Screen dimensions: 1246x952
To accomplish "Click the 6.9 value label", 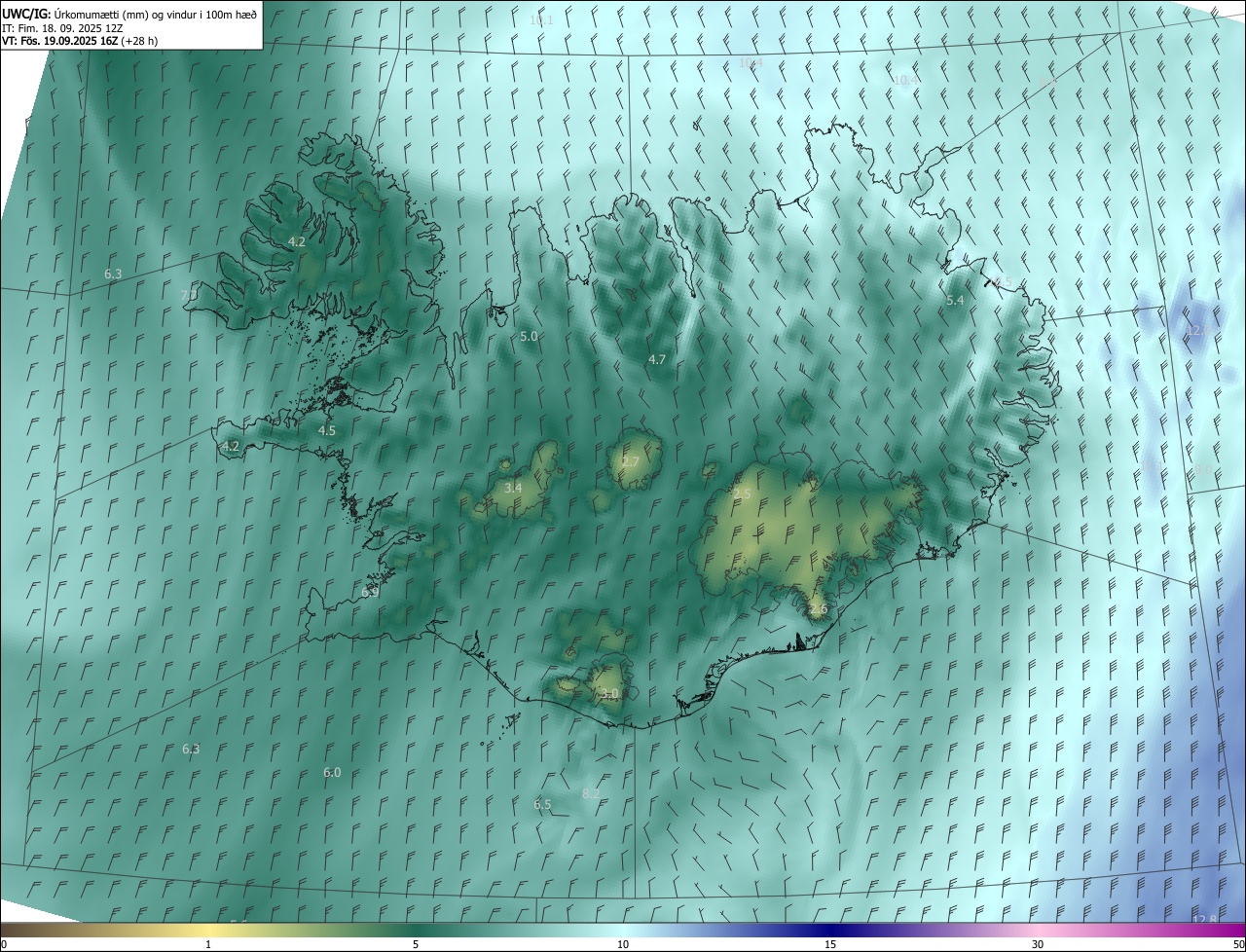I will pyautogui.click(x=370, y=592).
